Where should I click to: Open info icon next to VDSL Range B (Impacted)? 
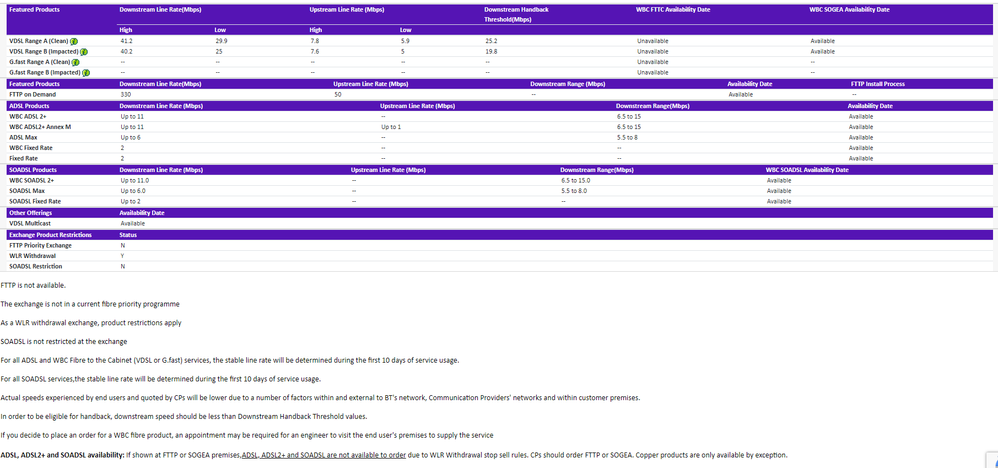(x=83, y=51)
